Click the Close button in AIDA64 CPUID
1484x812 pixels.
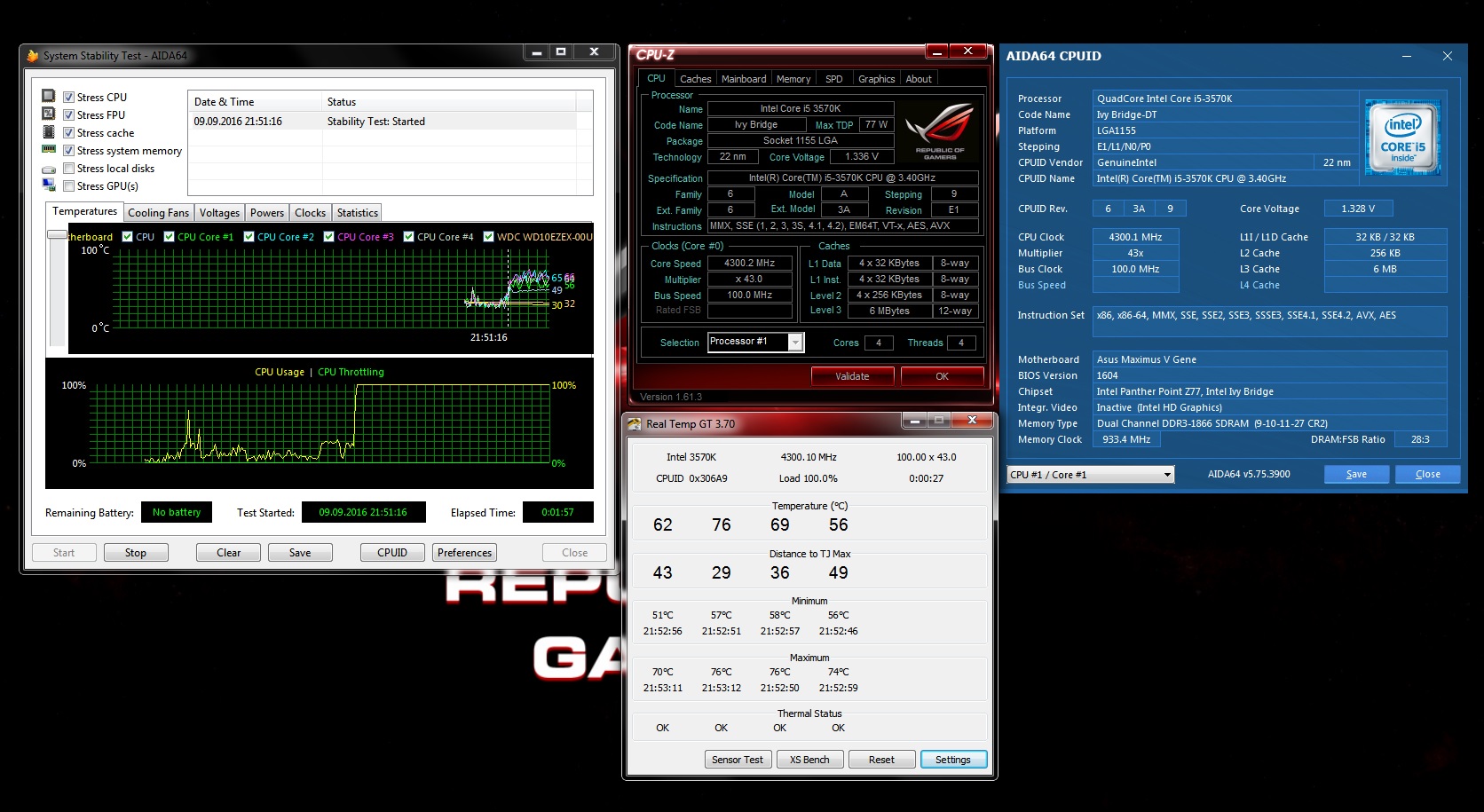[1428, 474]
